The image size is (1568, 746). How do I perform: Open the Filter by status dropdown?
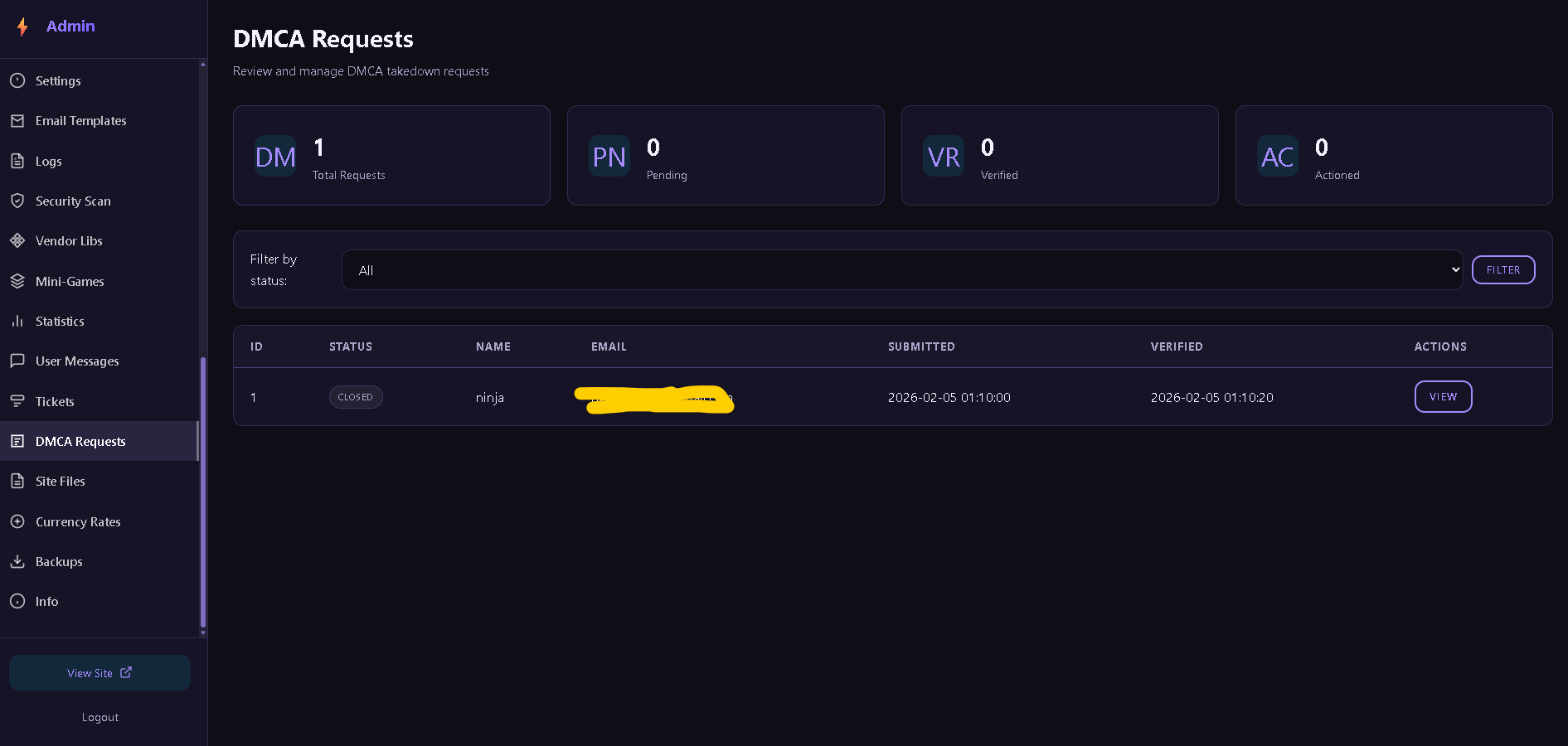click(x=902, y=270)
